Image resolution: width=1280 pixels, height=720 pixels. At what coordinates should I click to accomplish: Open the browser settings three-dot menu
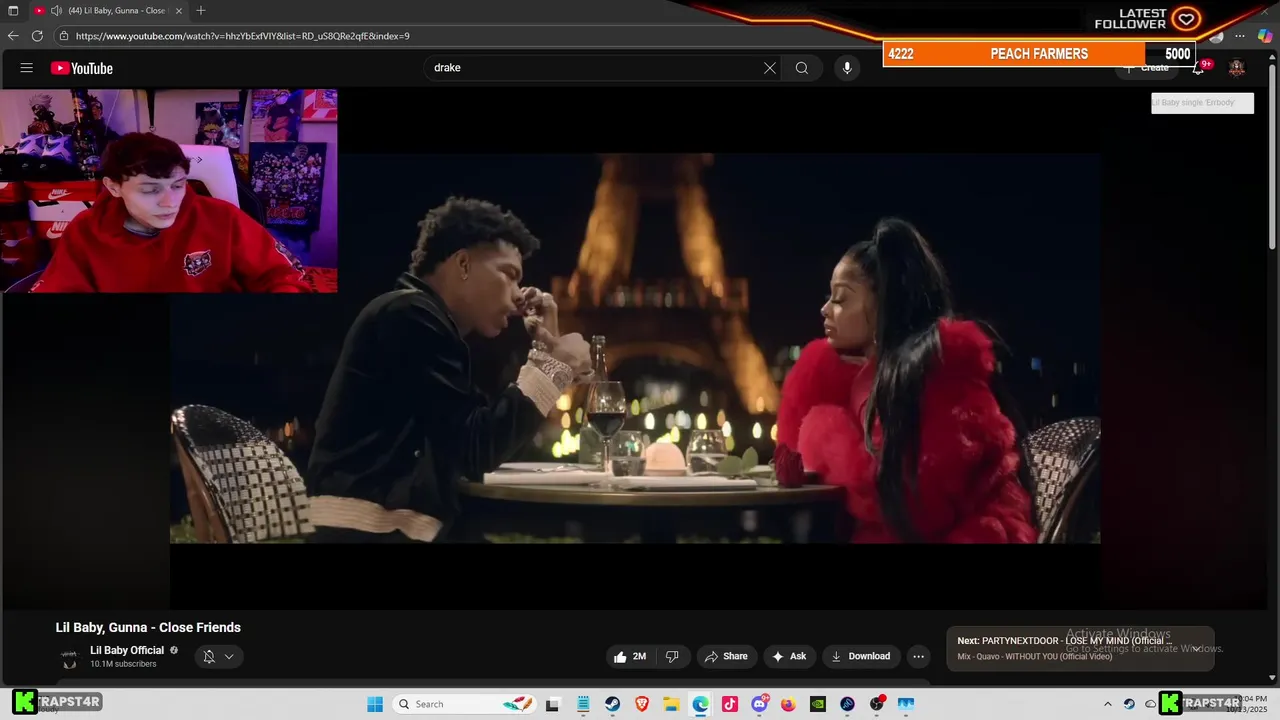[x=1240, y=36]
